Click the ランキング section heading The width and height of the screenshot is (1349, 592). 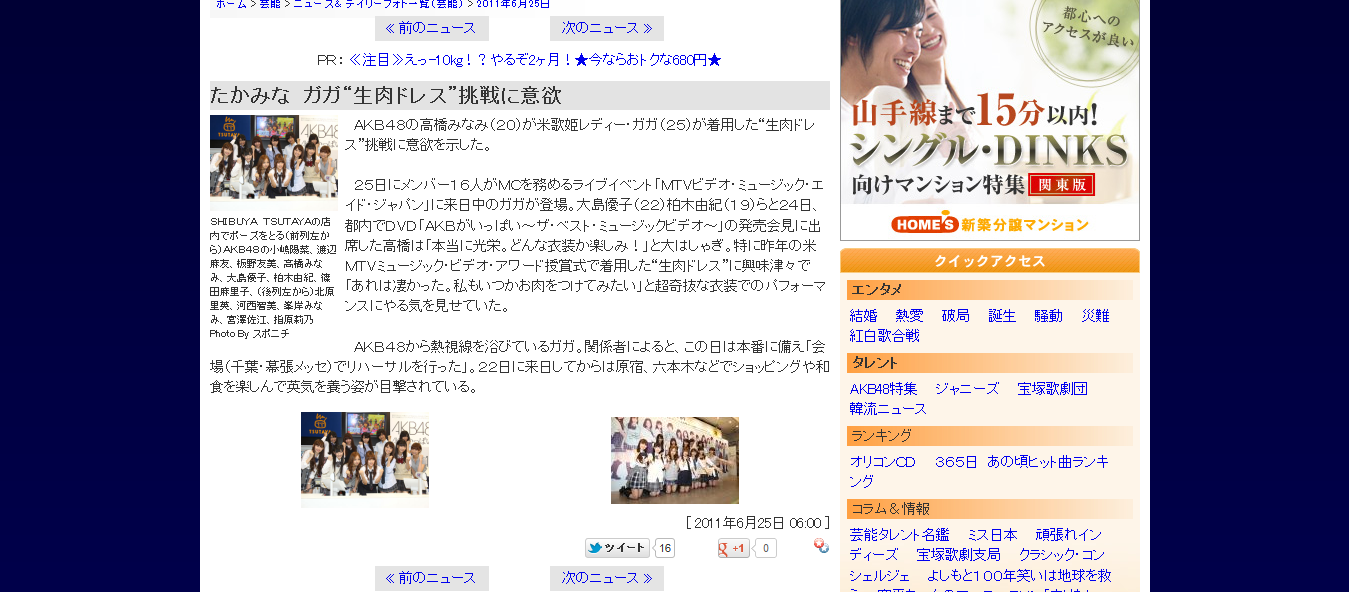(990, 436)
